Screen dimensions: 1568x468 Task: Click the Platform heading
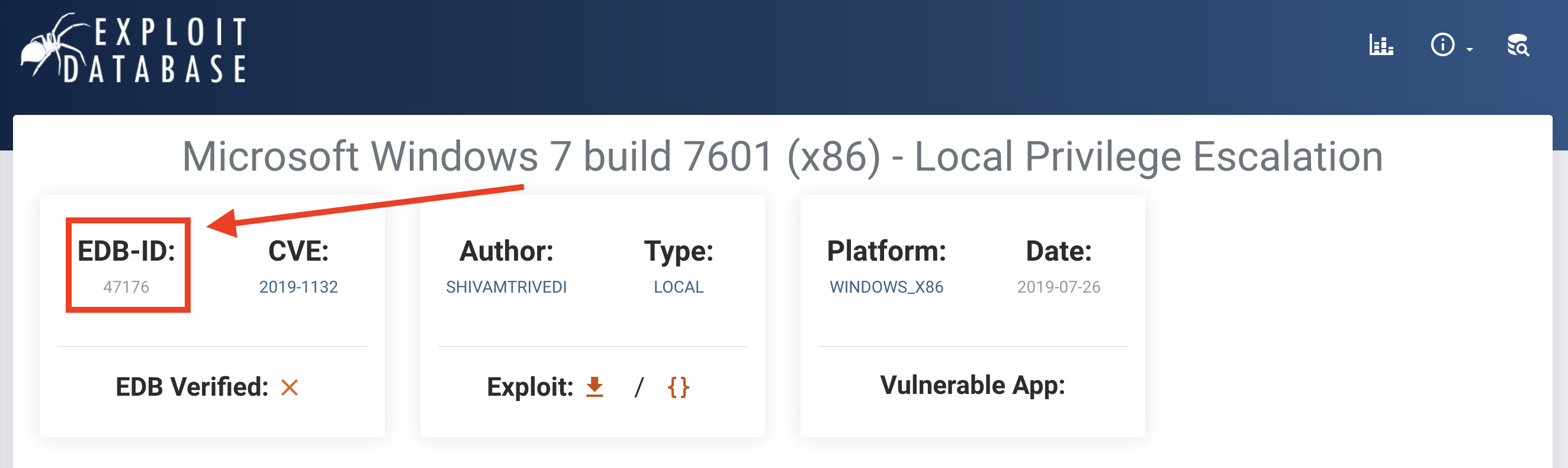tap(886, 251)
